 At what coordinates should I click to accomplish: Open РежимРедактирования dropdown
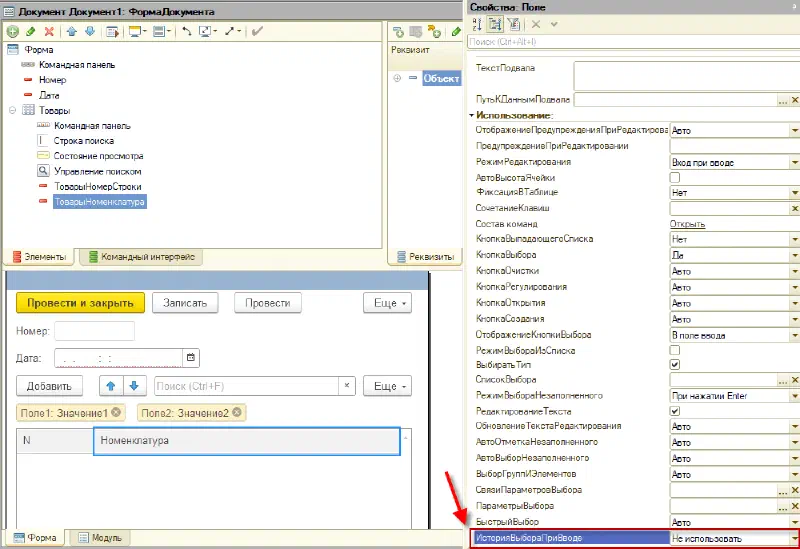[x=794, y=162]
